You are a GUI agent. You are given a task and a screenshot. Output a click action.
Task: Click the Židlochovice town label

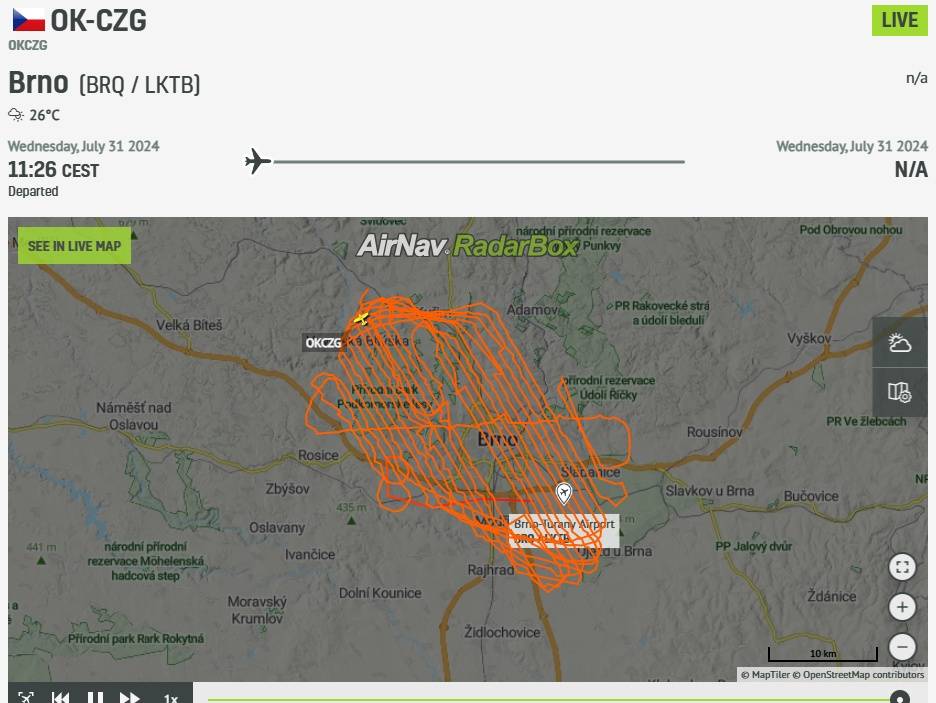[x=502, y=633]
